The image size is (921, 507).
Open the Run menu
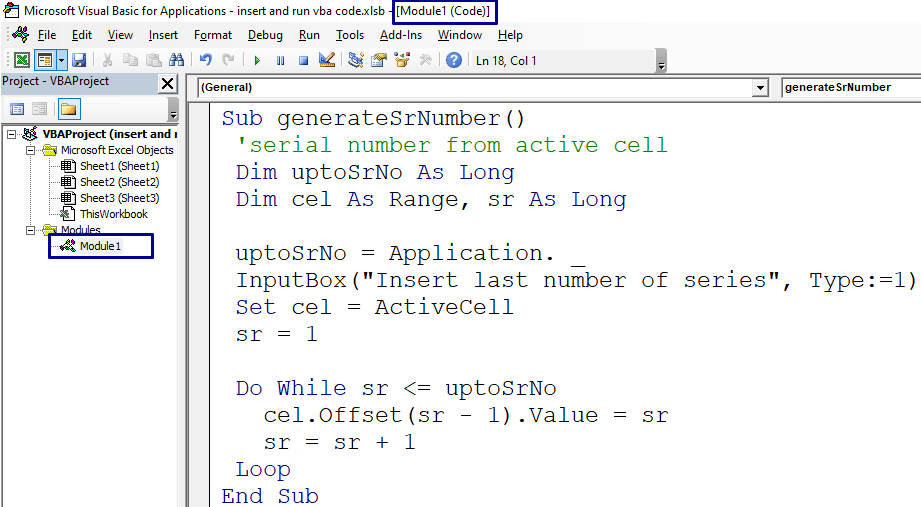tap(309, 35)
